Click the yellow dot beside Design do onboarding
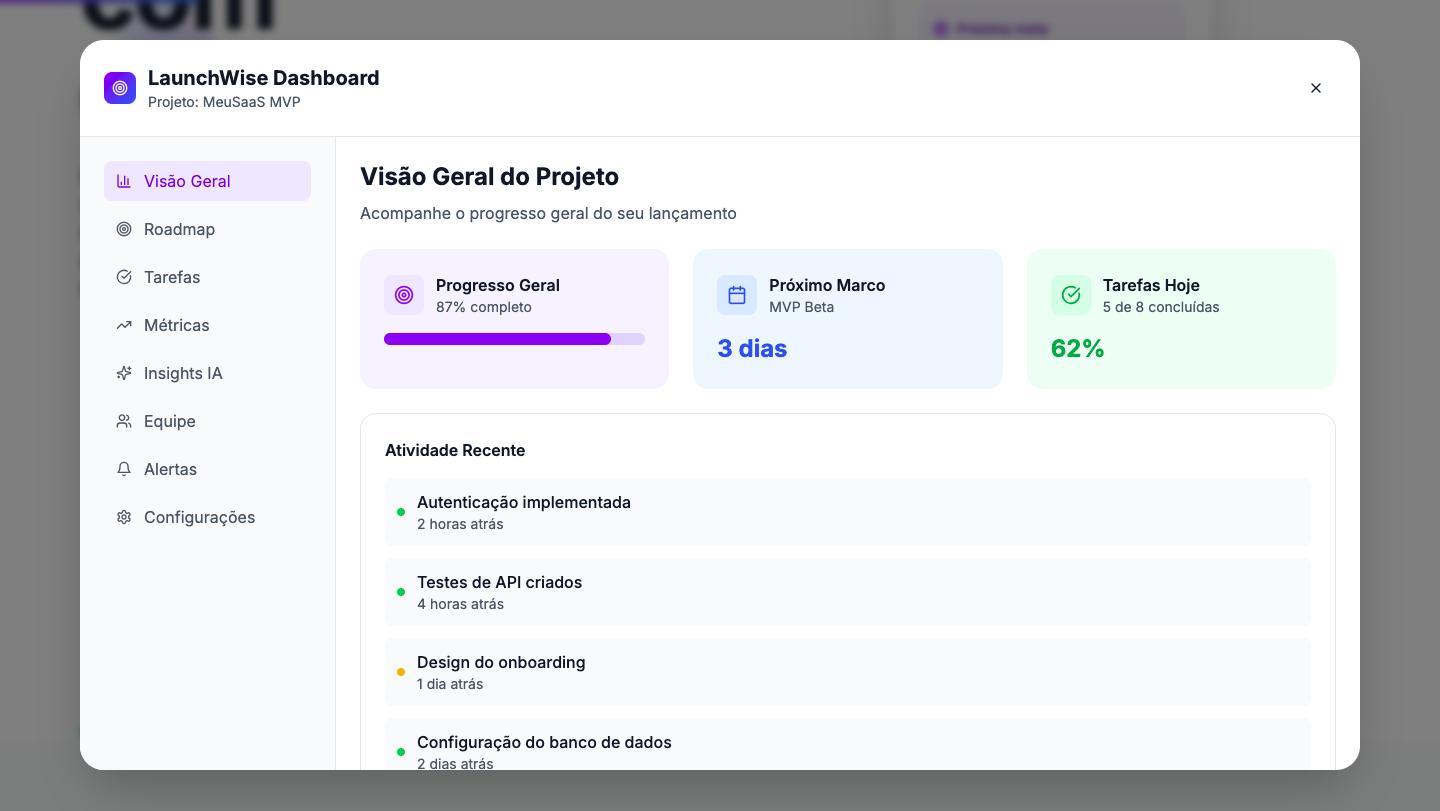The image size is (1440, 811). 401,672
